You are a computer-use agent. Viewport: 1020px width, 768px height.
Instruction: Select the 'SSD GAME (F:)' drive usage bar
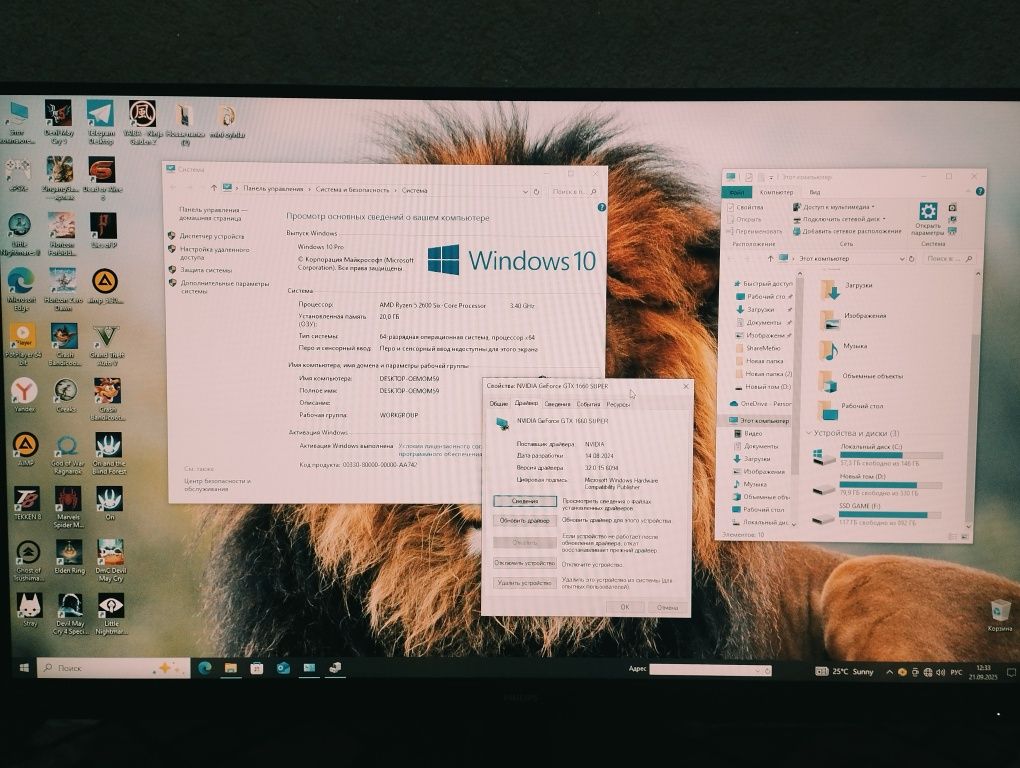(891, 514)
